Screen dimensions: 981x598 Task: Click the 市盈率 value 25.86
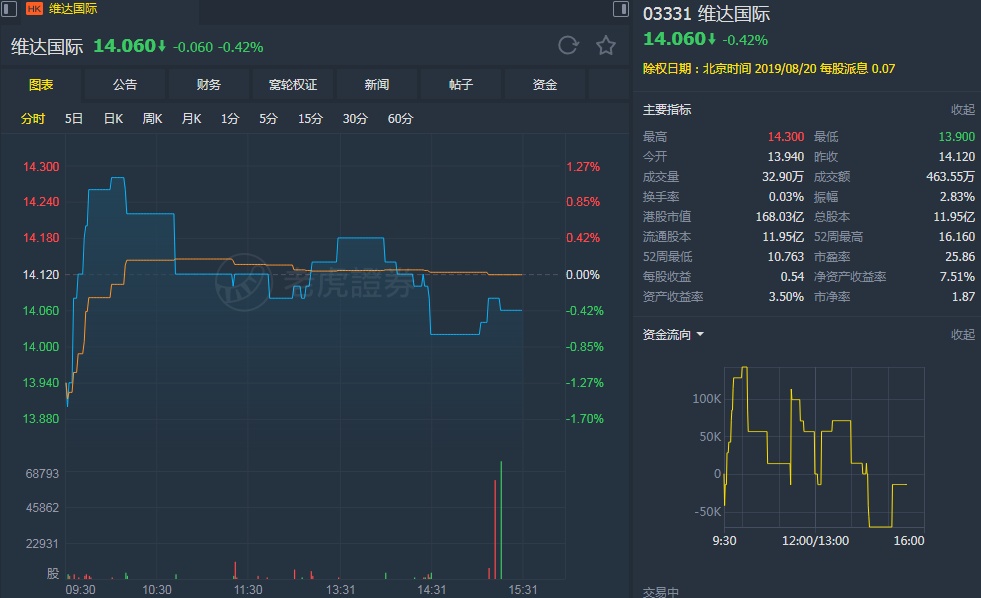click(960, 256)
